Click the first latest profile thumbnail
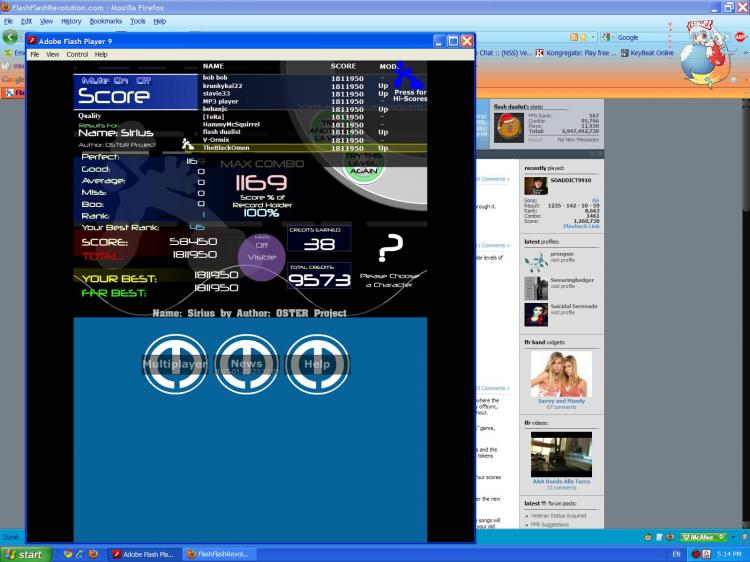The height and width of the screenshot is (562, 750). click(536, 262)
